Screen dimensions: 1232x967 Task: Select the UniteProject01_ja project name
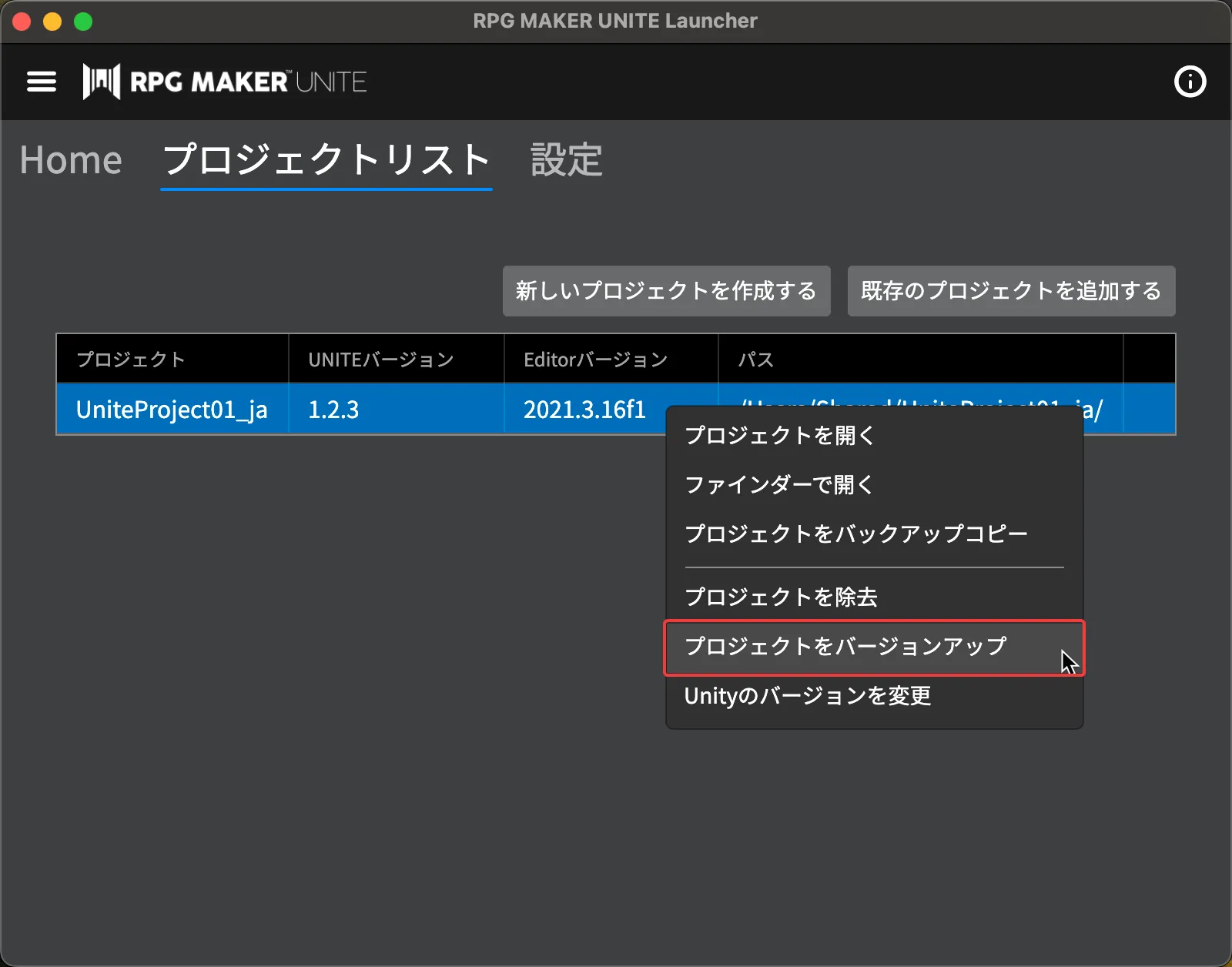[x=172, y=410]
